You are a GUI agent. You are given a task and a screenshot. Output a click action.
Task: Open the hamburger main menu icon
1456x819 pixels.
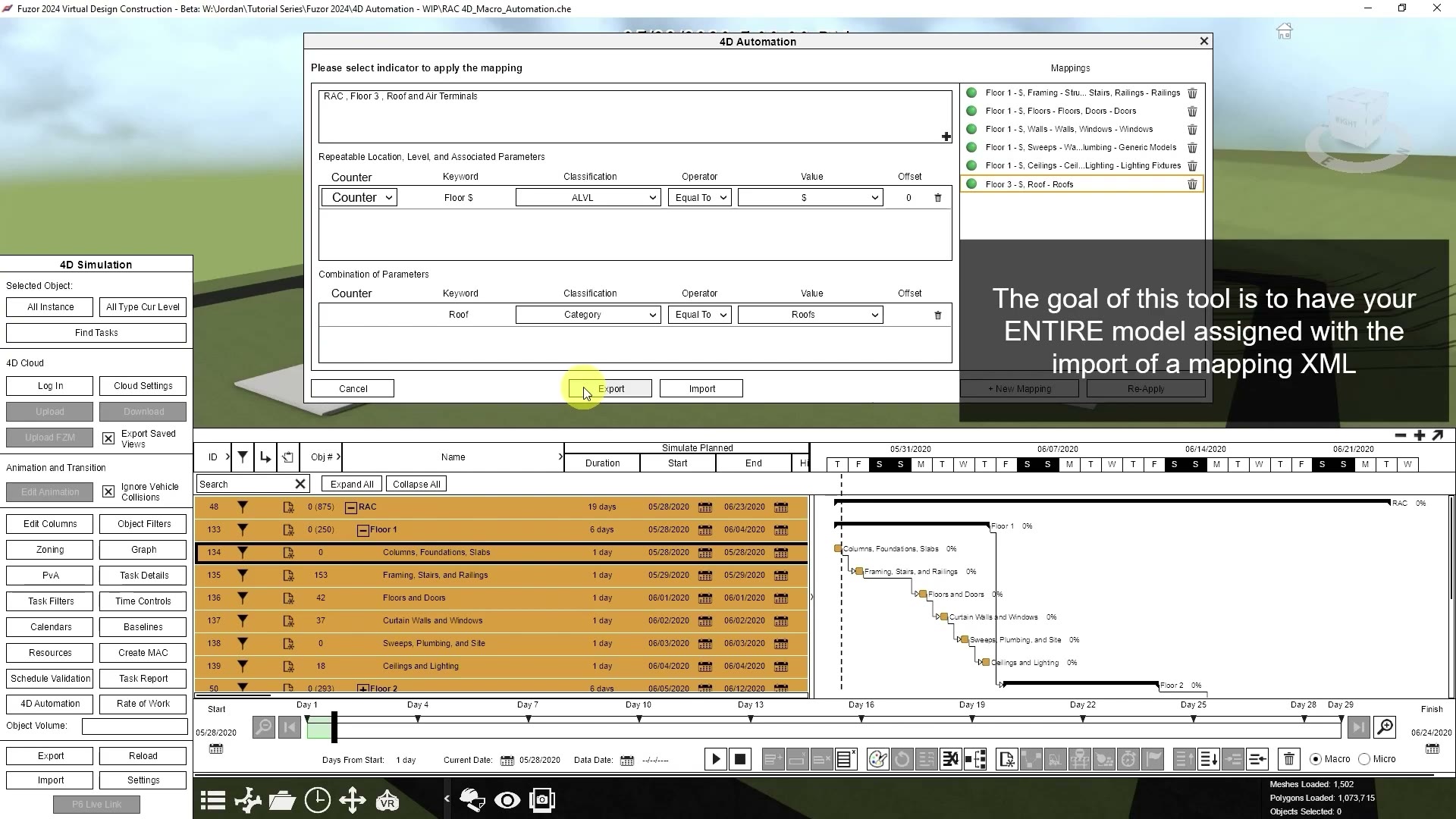213,800
